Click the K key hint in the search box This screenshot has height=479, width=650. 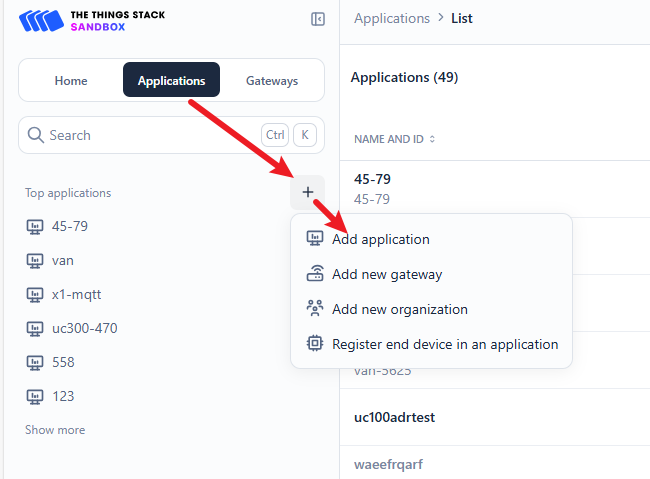tap(305, 135)
